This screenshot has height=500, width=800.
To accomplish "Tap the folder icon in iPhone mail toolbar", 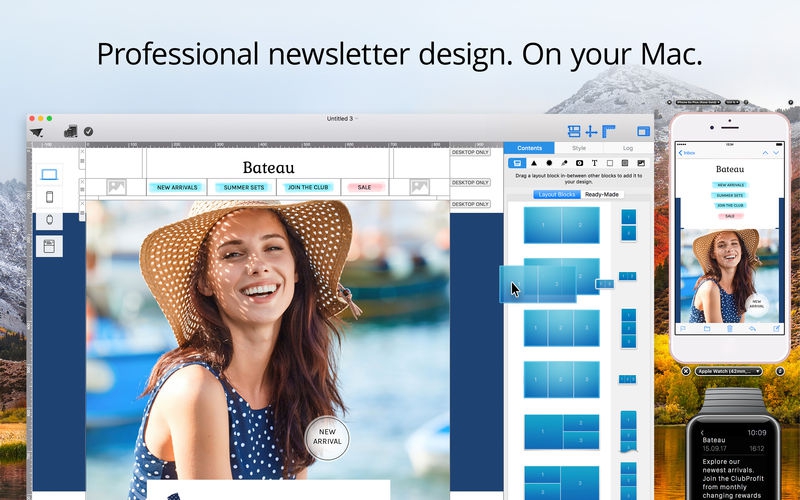I will tap(707, 329).
